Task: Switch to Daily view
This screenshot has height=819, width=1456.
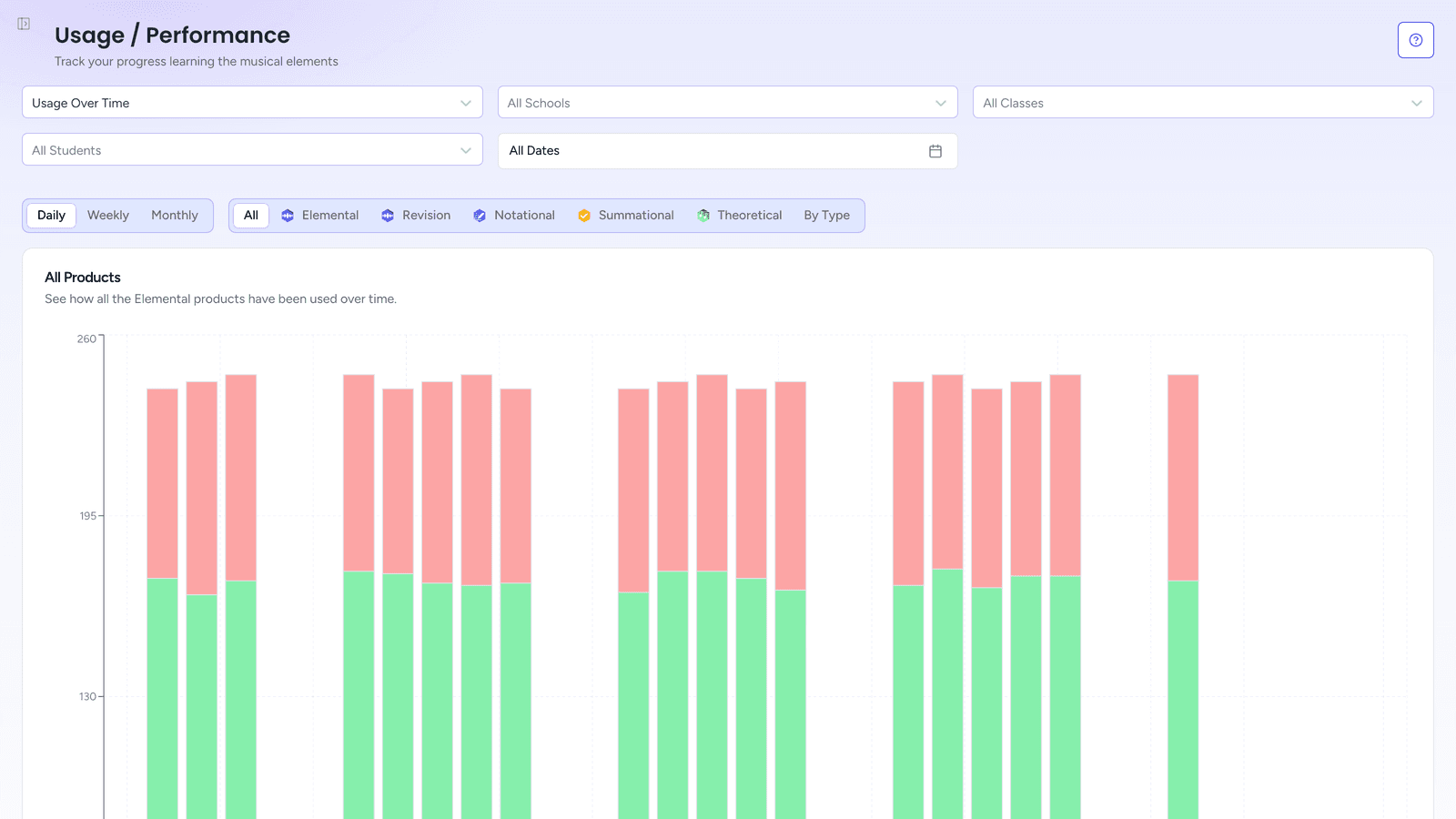Action: (51, 216)
